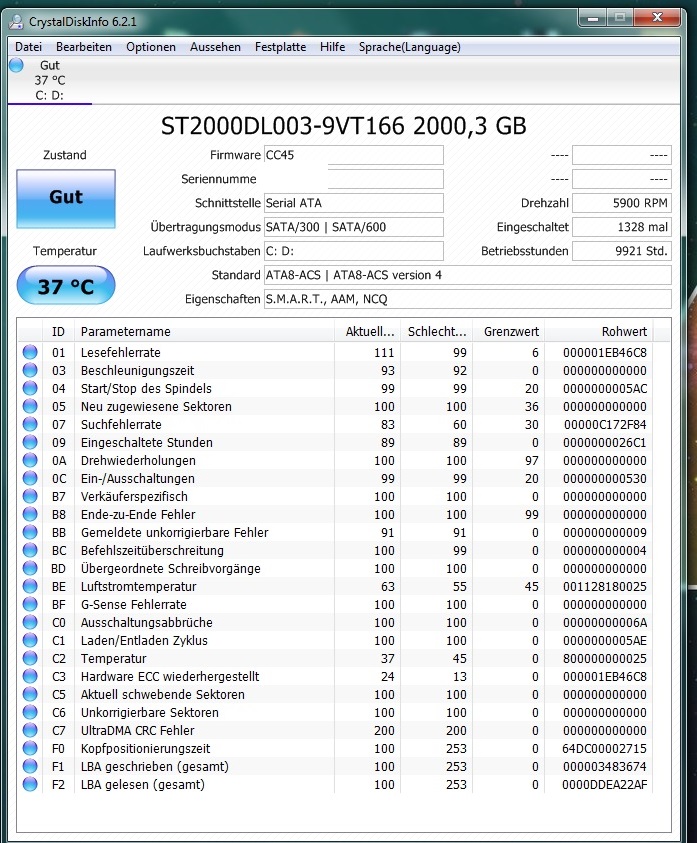
Task: Click status orb for Suchfehlerrate row
Action: (30, 424)
